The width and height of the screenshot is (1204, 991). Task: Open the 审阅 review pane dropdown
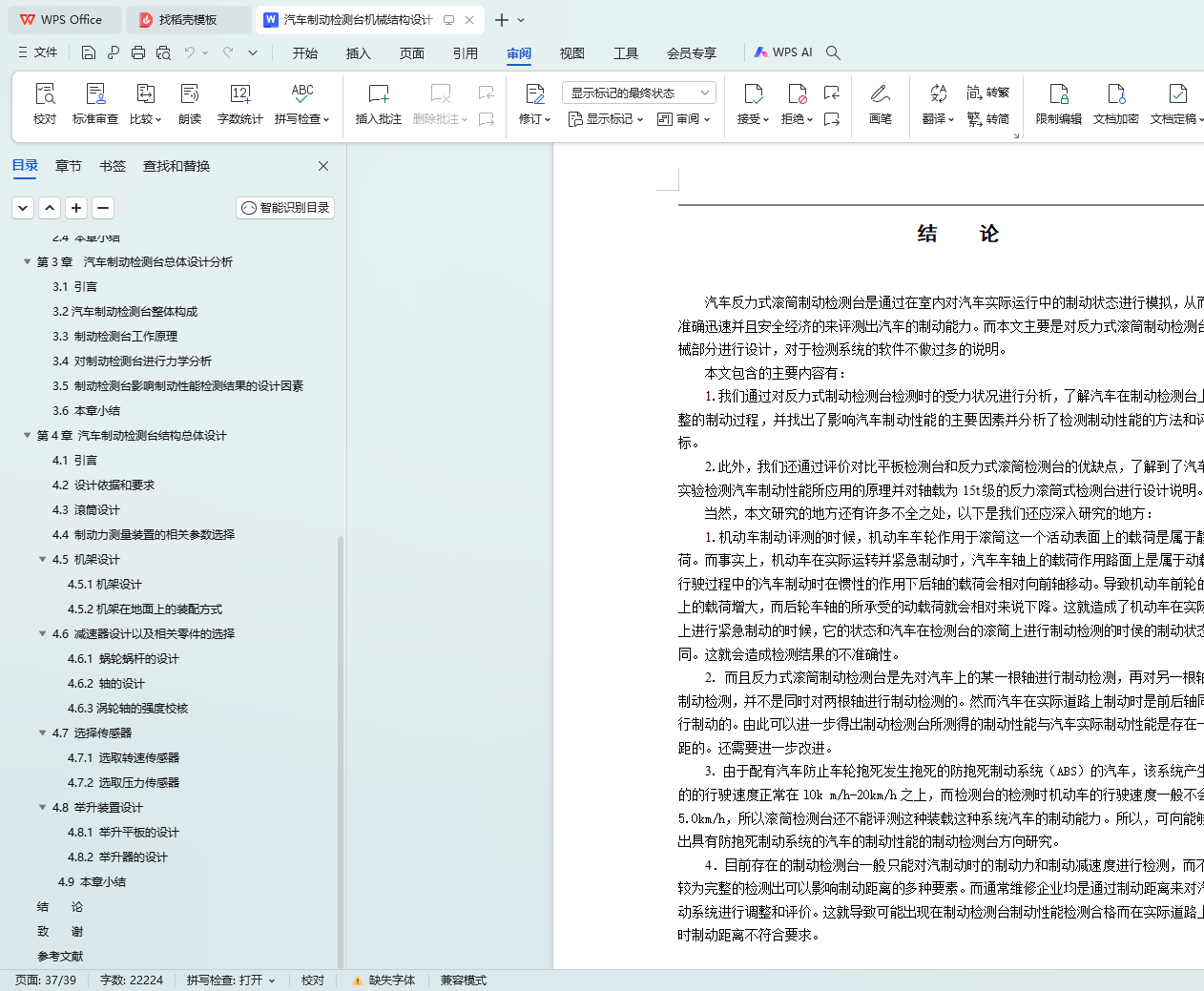point(684,119)
